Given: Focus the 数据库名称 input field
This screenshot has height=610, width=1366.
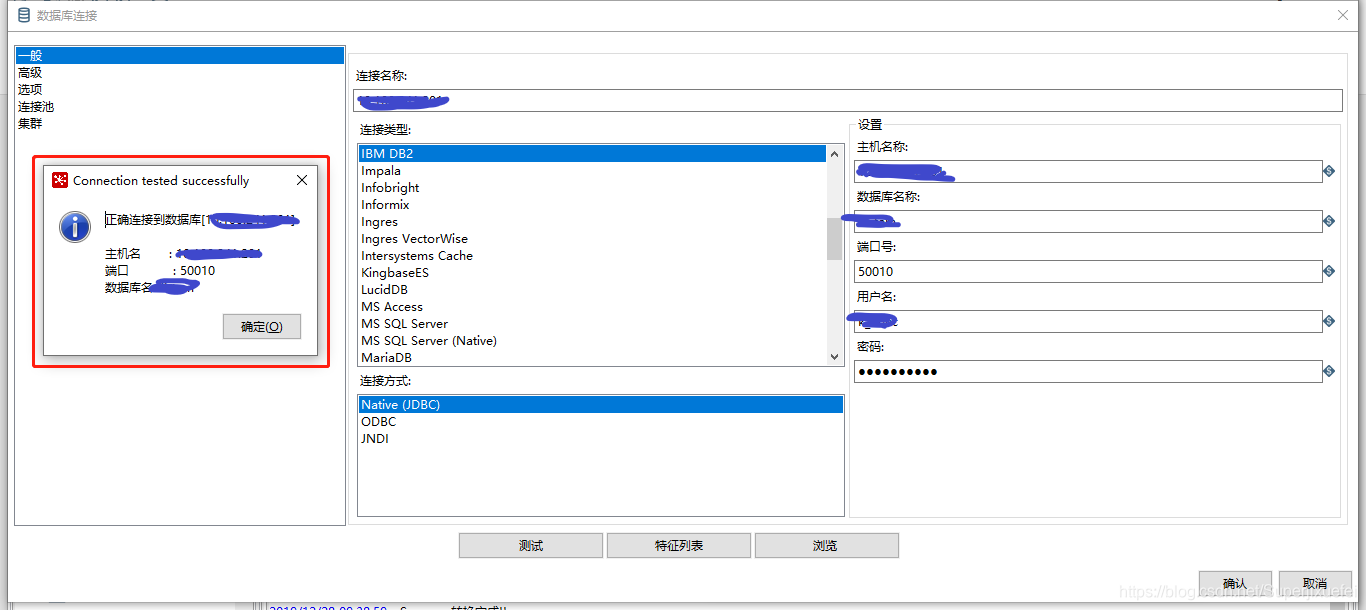Looking at the screenshot, I should tap(1088, 221).
